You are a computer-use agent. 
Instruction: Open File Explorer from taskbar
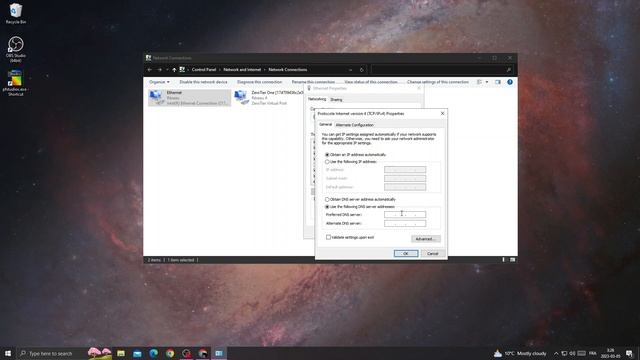(x=121, y=353)
